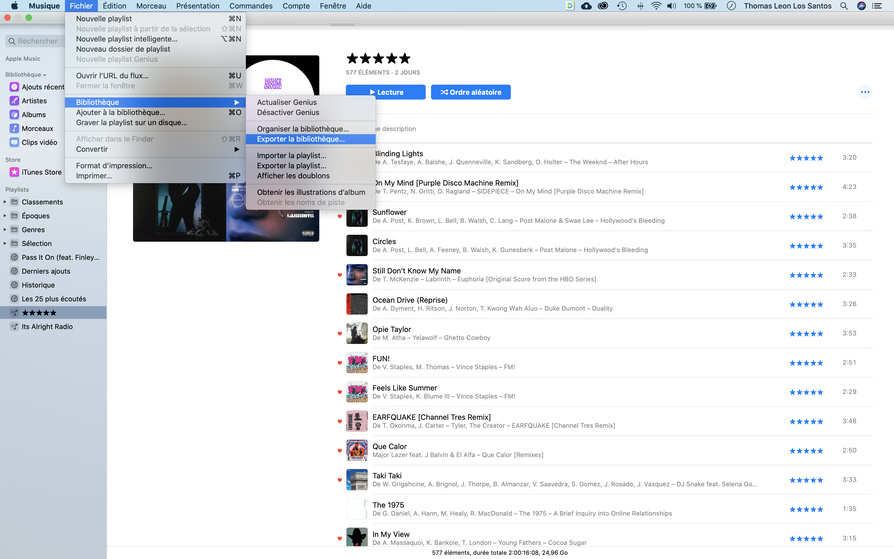Select the Circles track title
The width and height of the screenshot is (894, 559).
(384, 241)
